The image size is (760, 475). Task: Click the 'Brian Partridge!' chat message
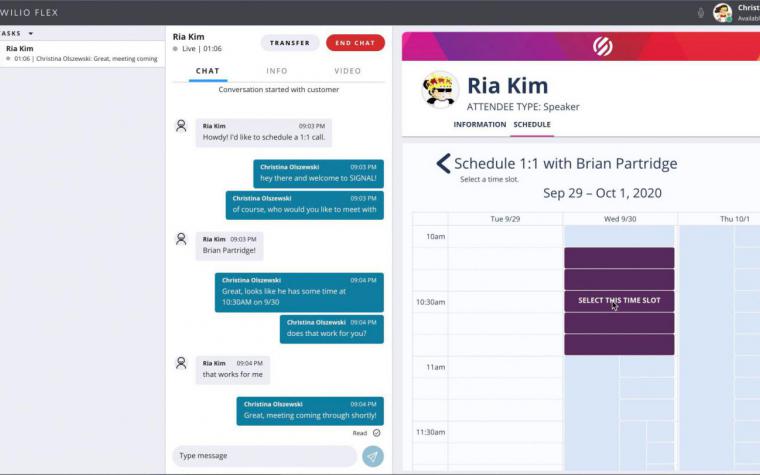[x=229, y=246]
